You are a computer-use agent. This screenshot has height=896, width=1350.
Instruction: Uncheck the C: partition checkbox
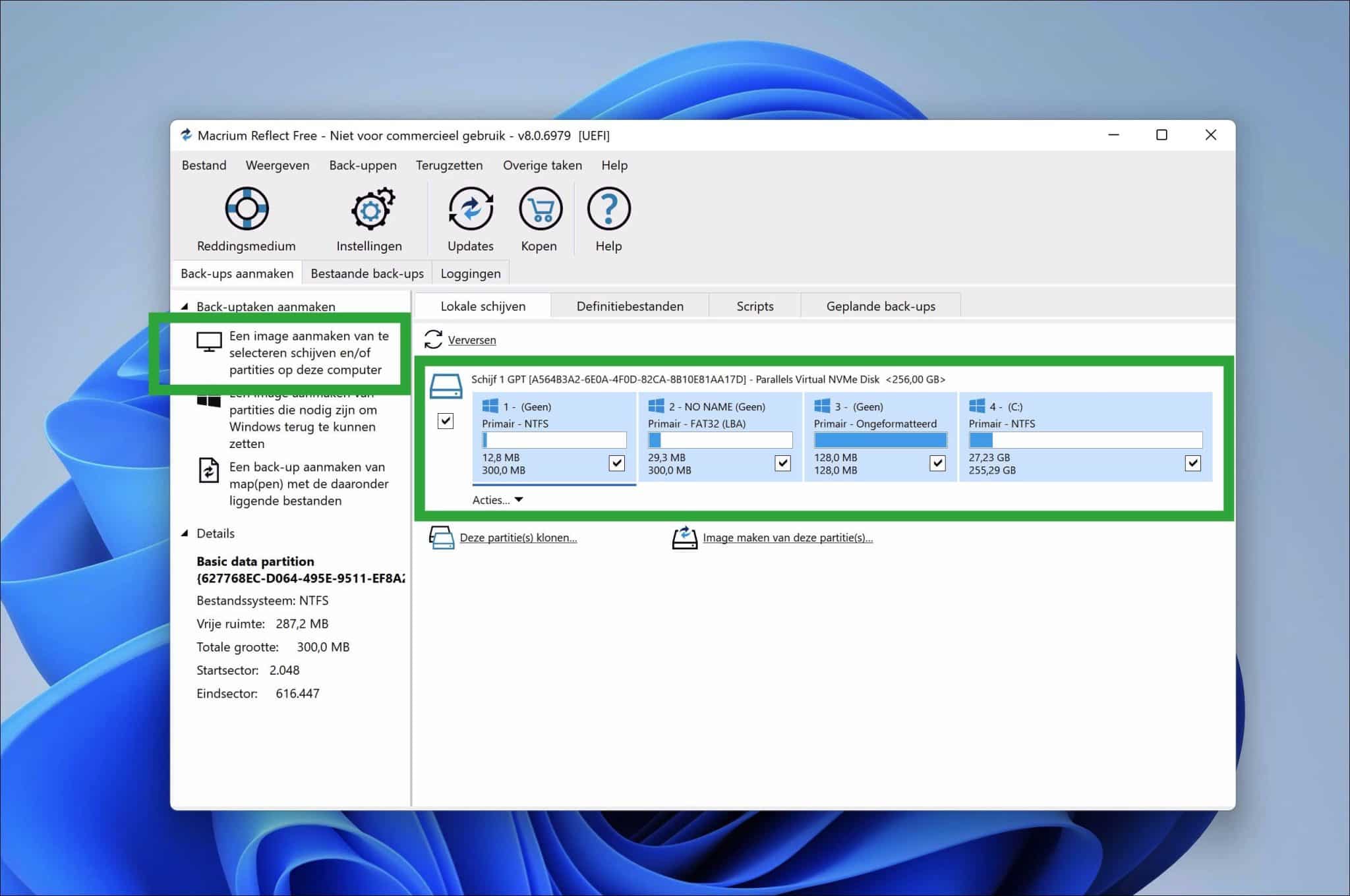[x=1193, y=464]
